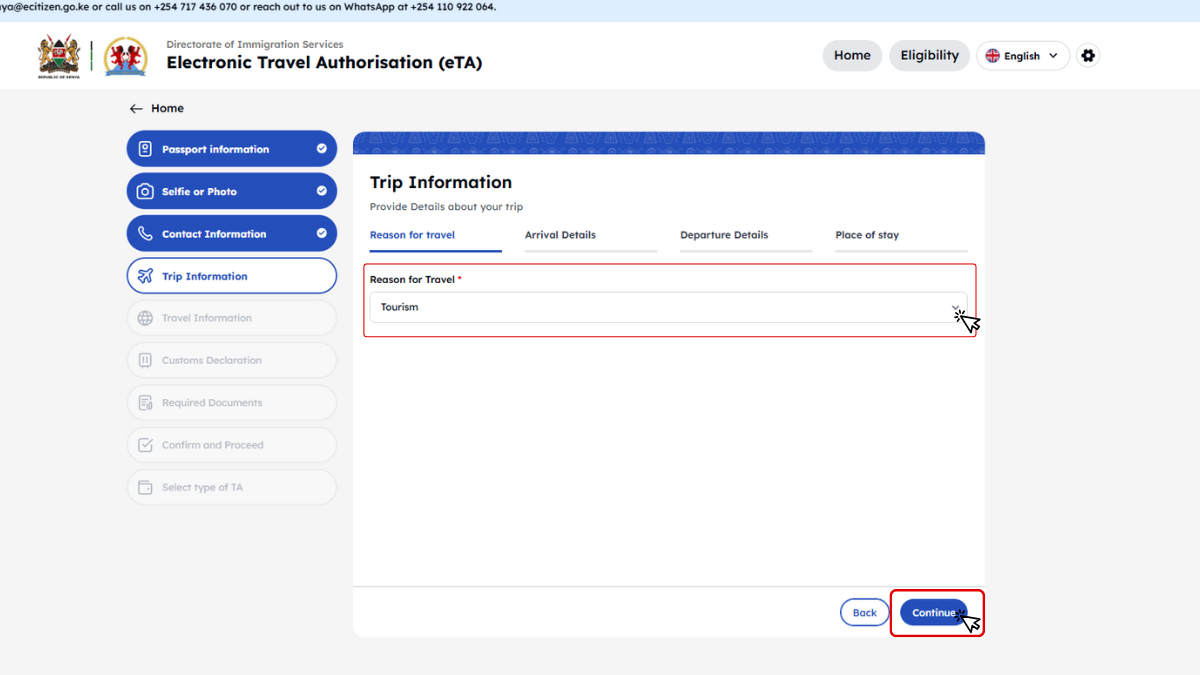Open the English language dropdown

tap(1022, 56)
